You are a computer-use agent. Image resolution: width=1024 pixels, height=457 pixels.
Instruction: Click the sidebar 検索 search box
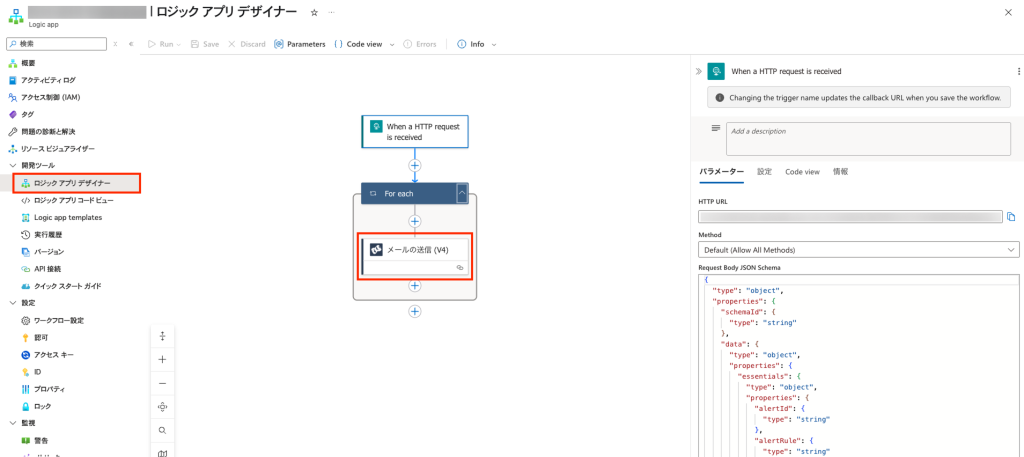(x=56, y=44)
